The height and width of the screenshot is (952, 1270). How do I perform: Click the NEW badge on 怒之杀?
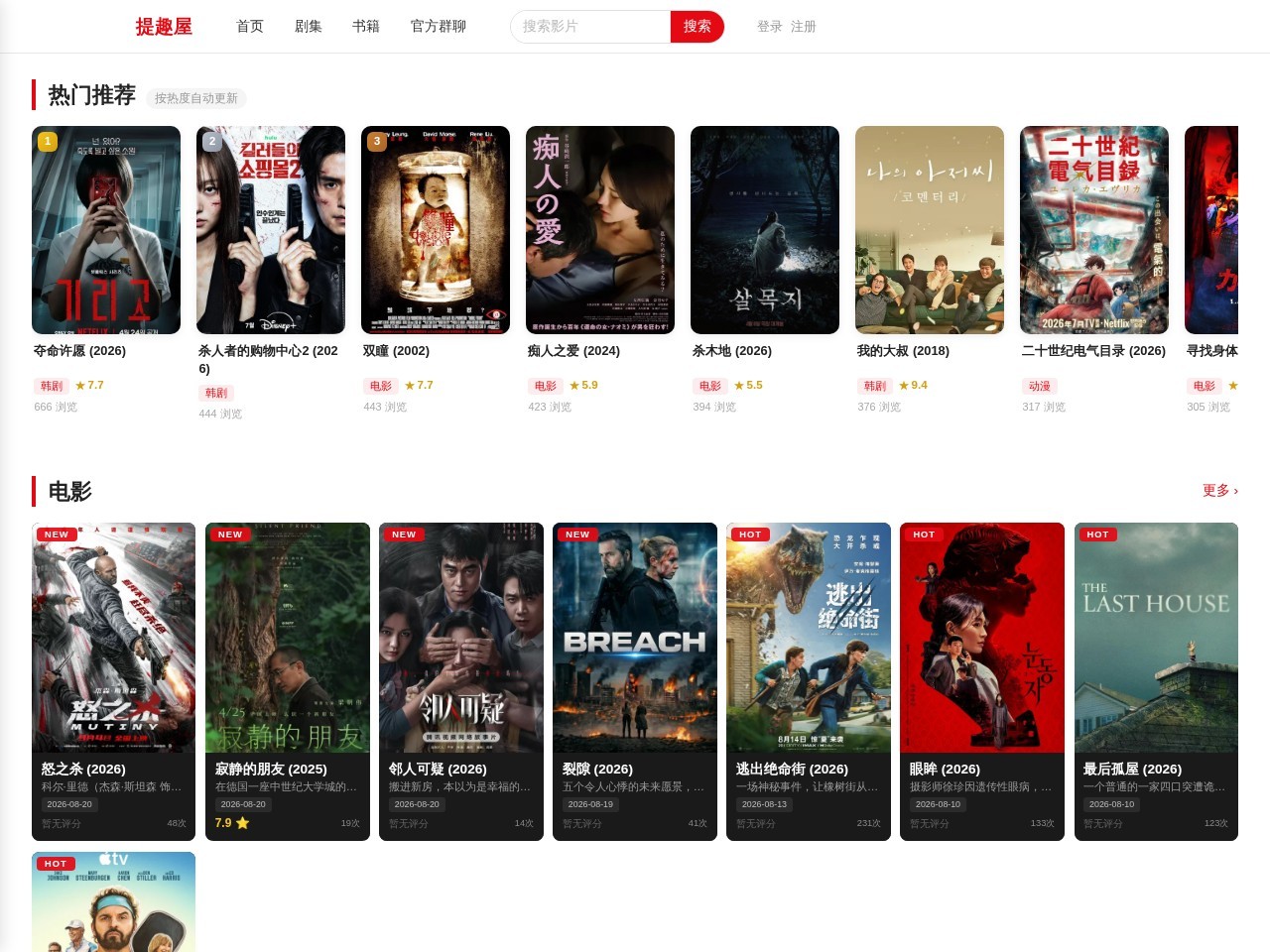(x=57, y=535)
